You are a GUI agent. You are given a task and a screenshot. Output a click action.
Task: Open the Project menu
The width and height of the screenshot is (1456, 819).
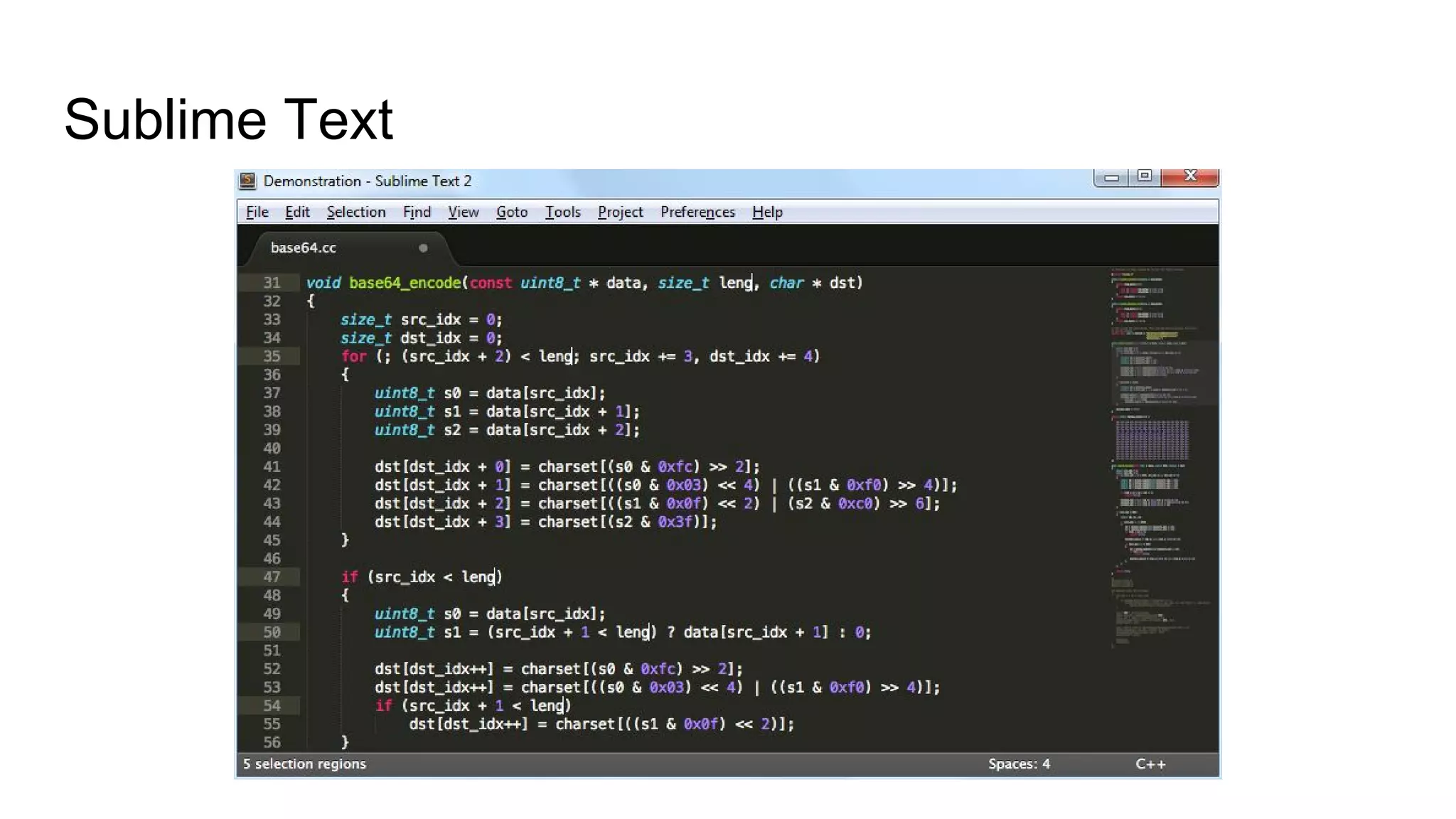pos(621,212)
